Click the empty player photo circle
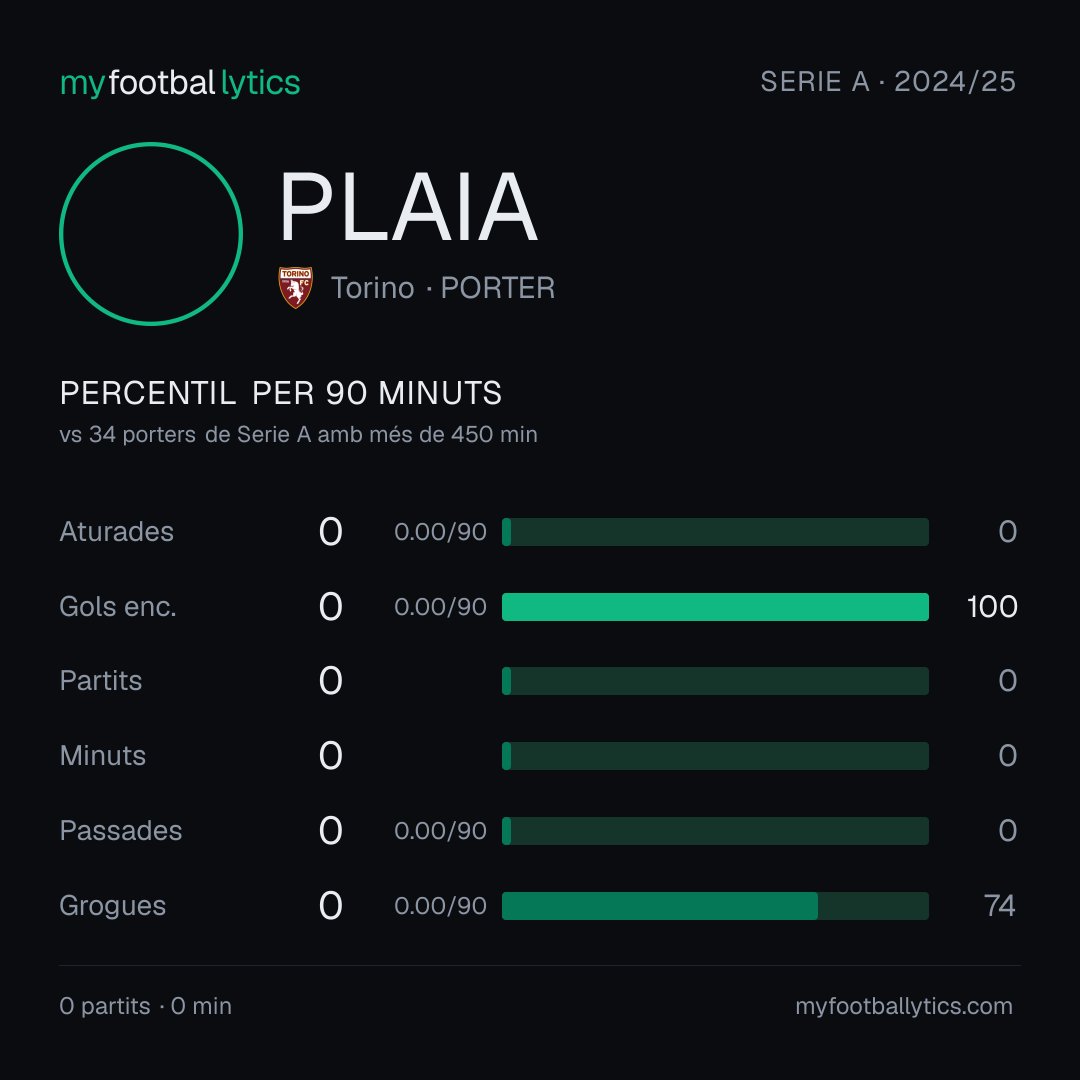The image size is (1080, 1080). tap(151, 233)
